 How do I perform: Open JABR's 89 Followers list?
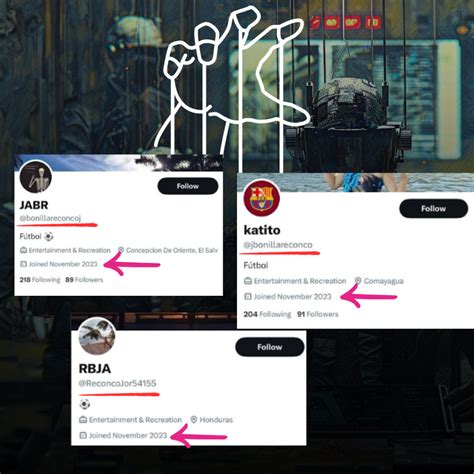pos(84,280)
